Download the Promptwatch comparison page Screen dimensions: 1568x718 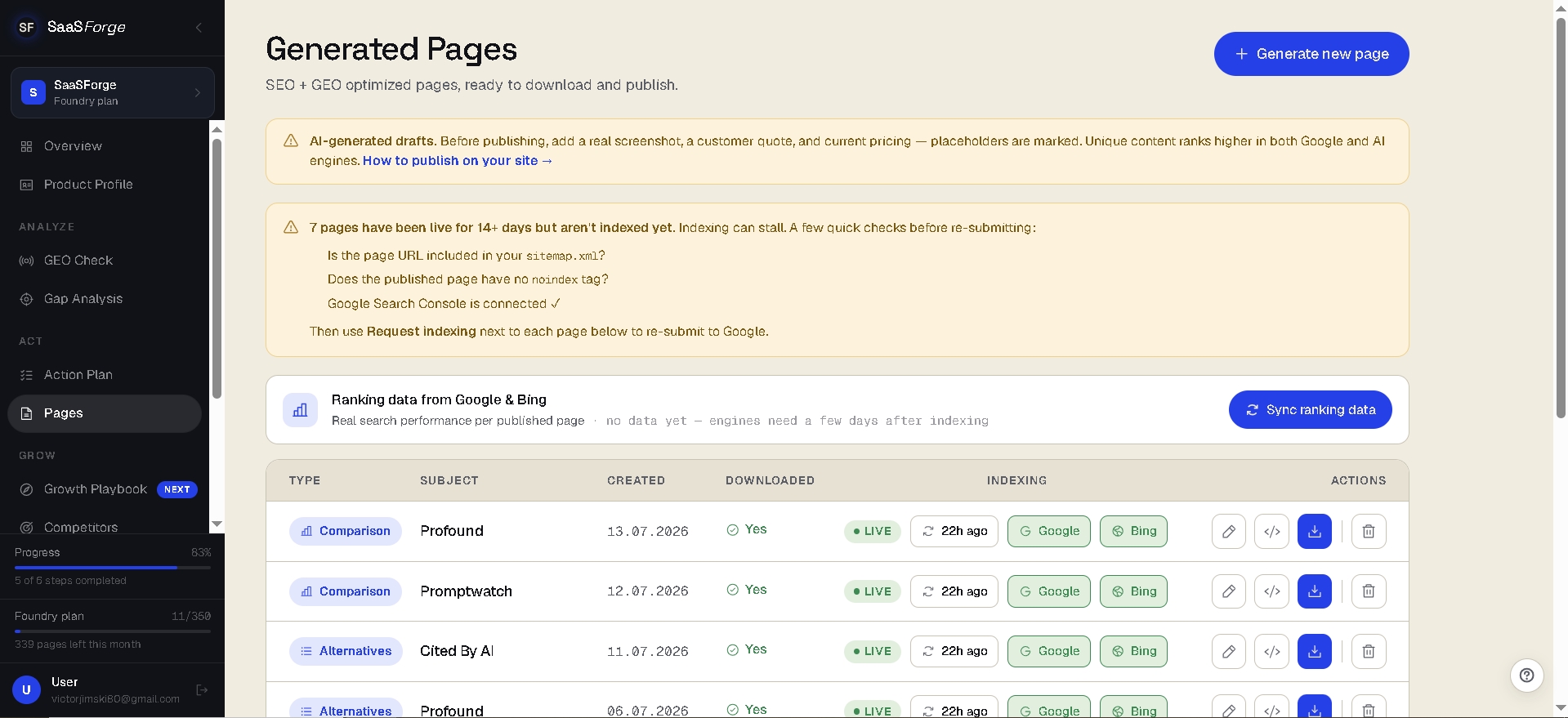[x=1314, y=591]
